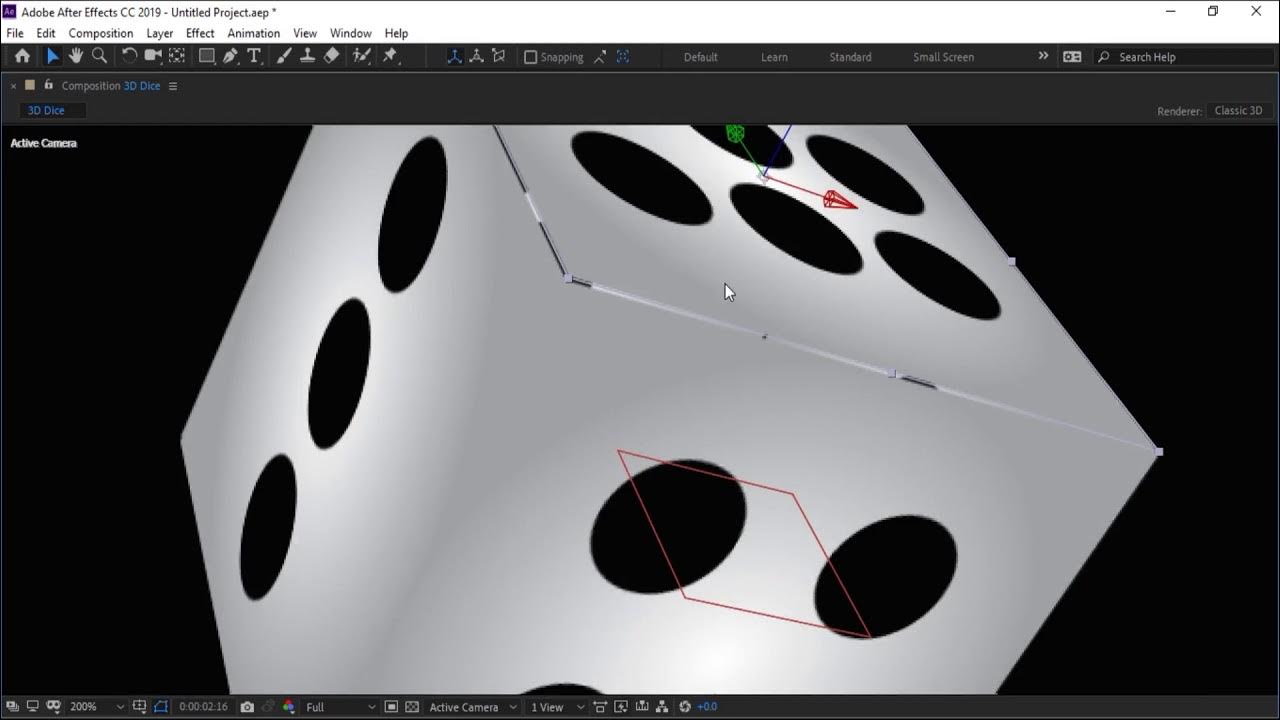
Task: Select the Selection (arrow) tool
Action: point(53,57)
